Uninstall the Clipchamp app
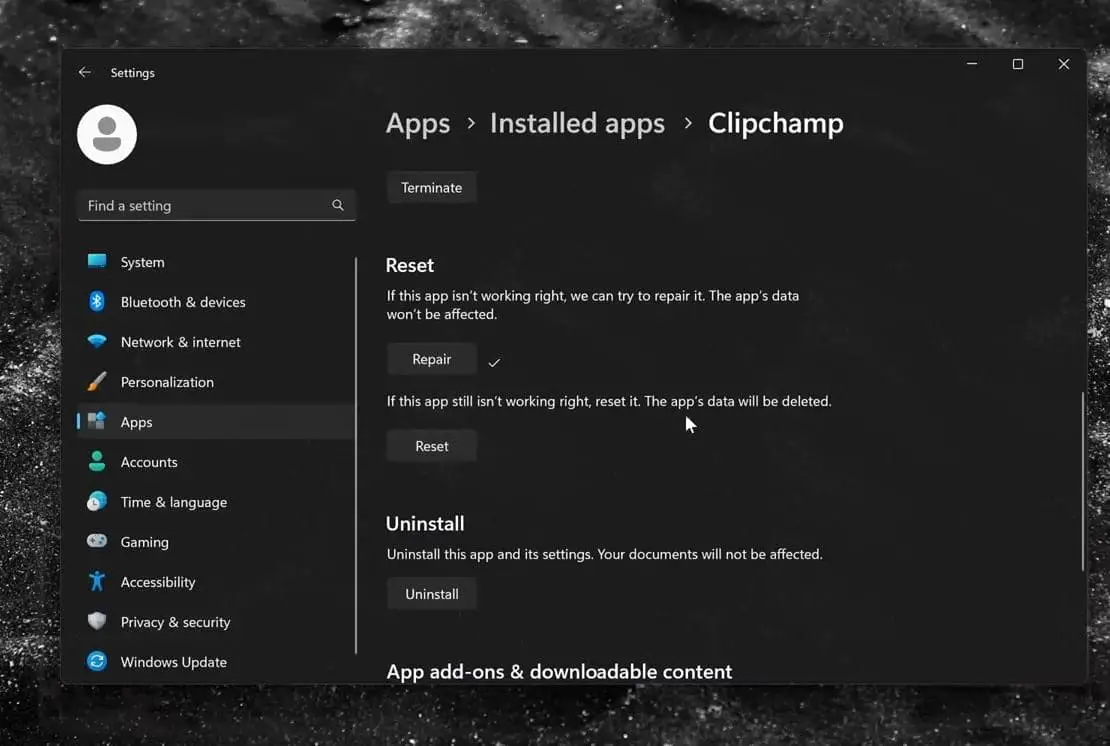This screenshot has width=1110, height=746. [431, 593]
